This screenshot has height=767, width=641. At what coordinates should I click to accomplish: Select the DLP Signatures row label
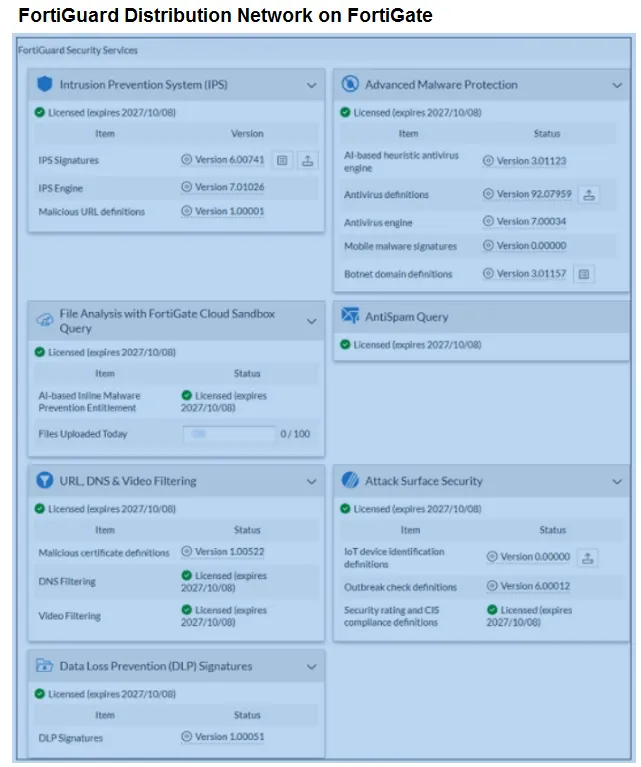point(70,738)
